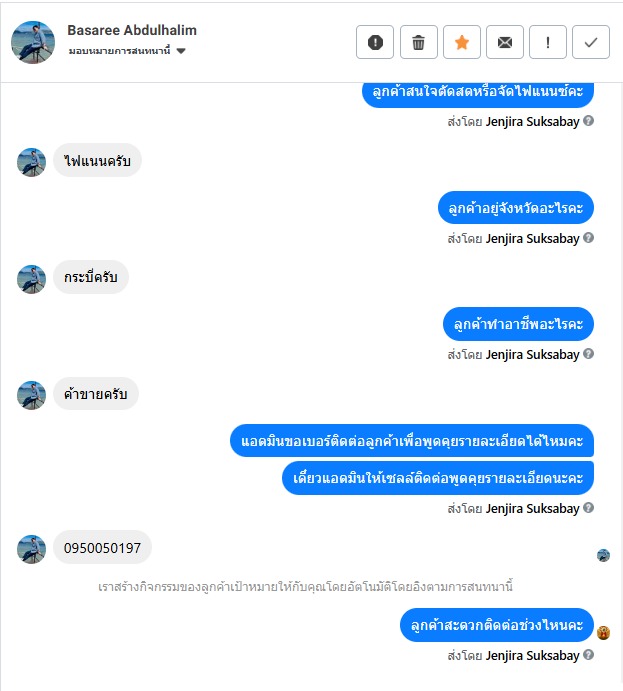Click the emoji reaction on last blue message

coord(603,633)
